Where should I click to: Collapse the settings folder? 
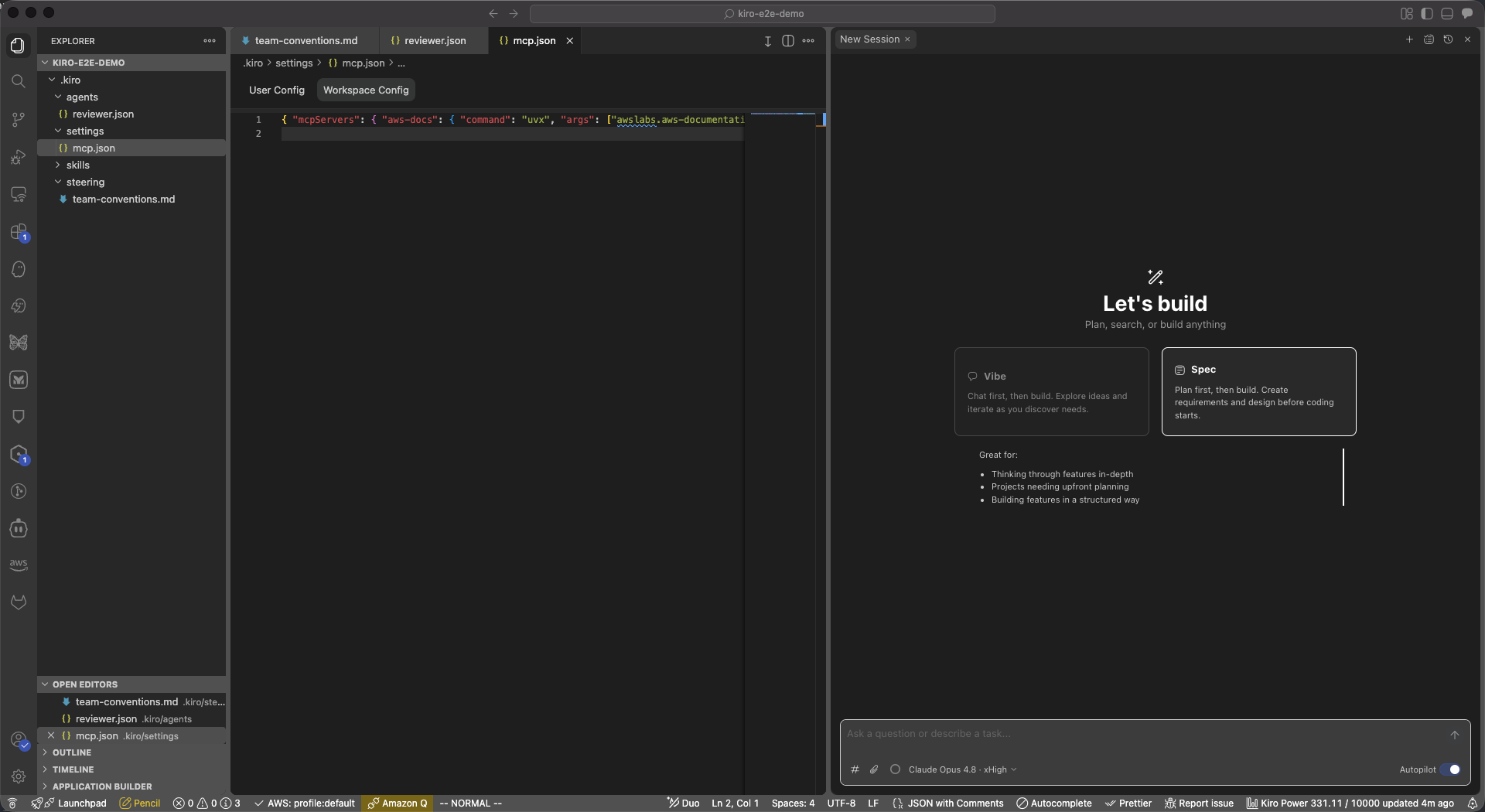(58, 131)
